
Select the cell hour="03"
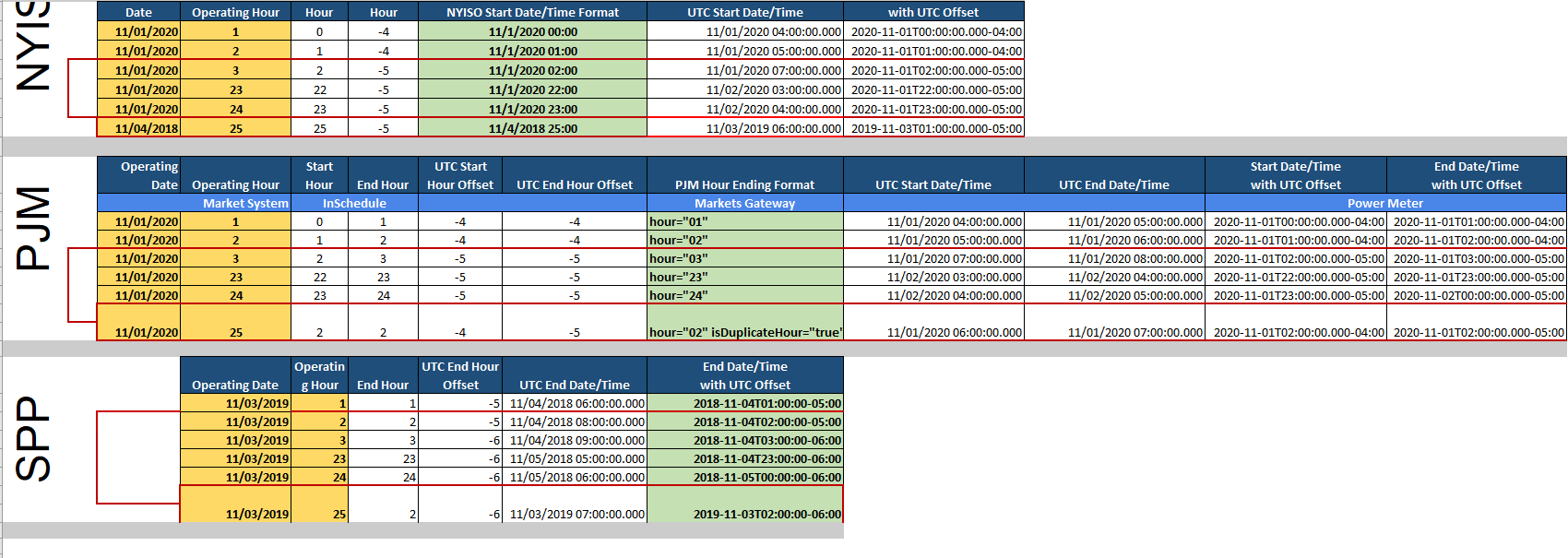(745, 258)
